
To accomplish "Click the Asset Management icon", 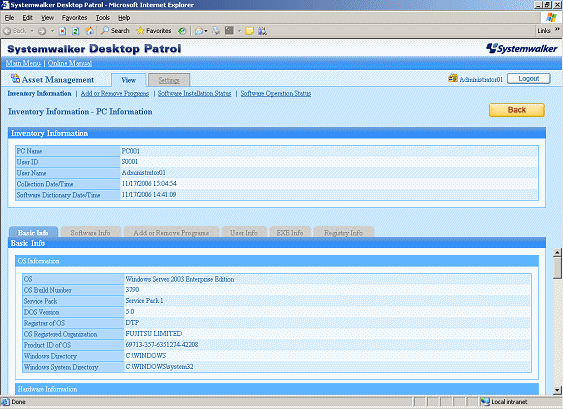I will (x=15, y=78).
